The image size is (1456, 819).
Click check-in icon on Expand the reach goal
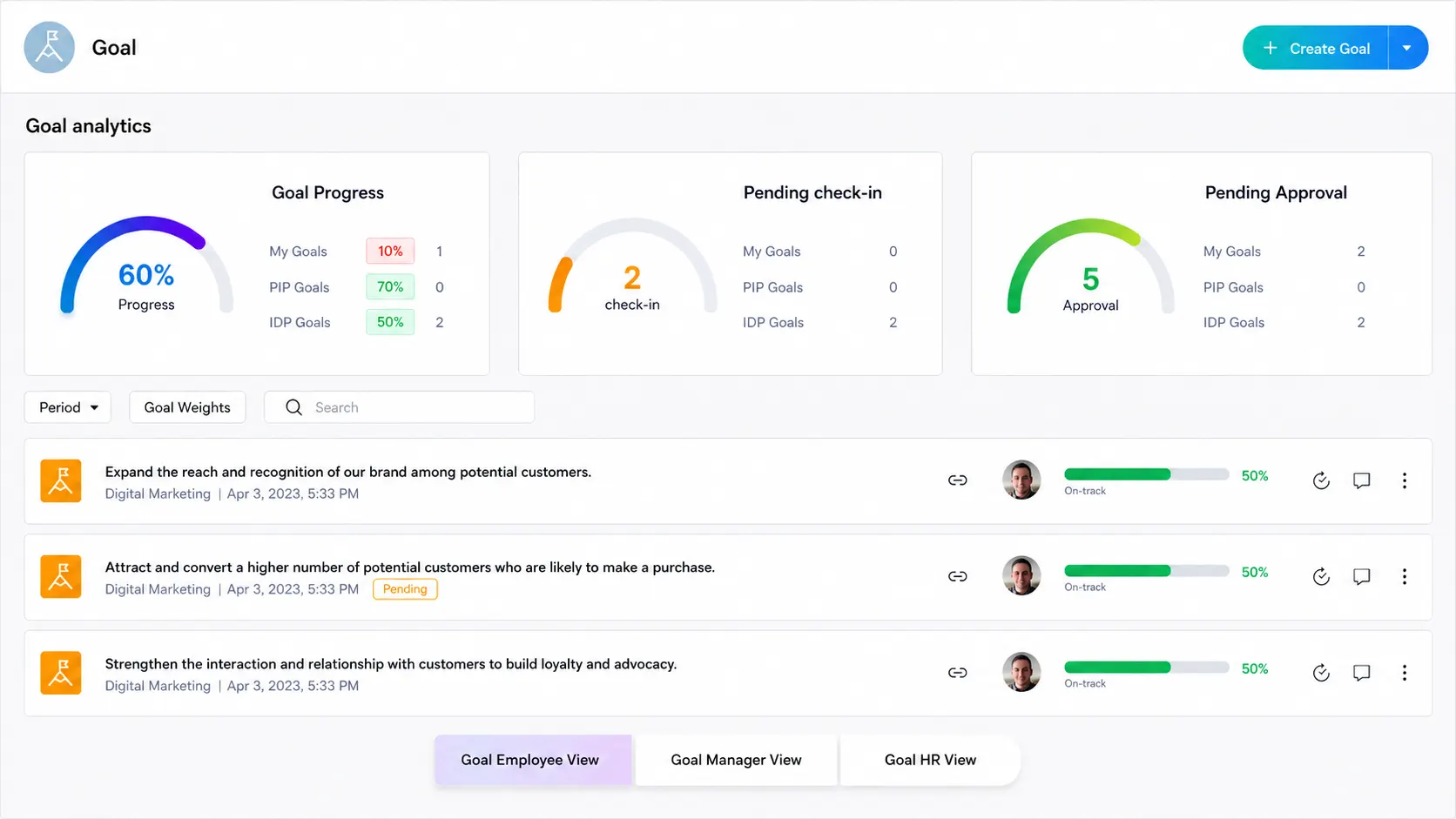pyautogui.click(x=1321, y=480)
